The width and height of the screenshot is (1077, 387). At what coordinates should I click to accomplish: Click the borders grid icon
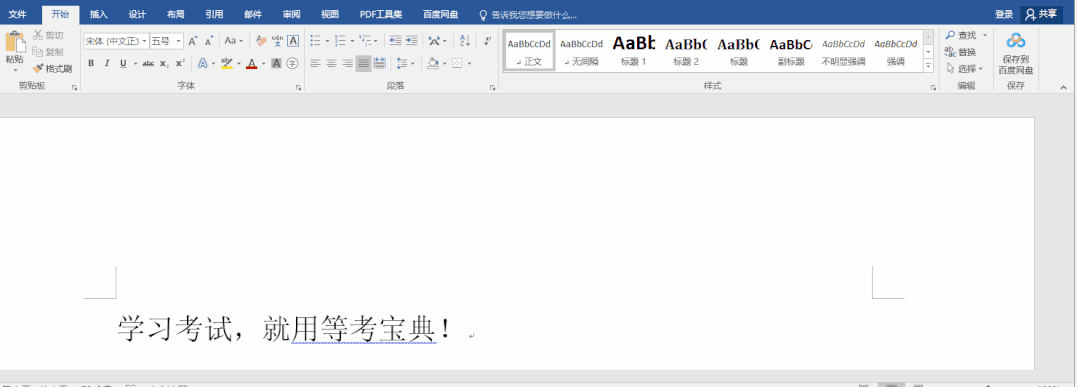(457, 63)
